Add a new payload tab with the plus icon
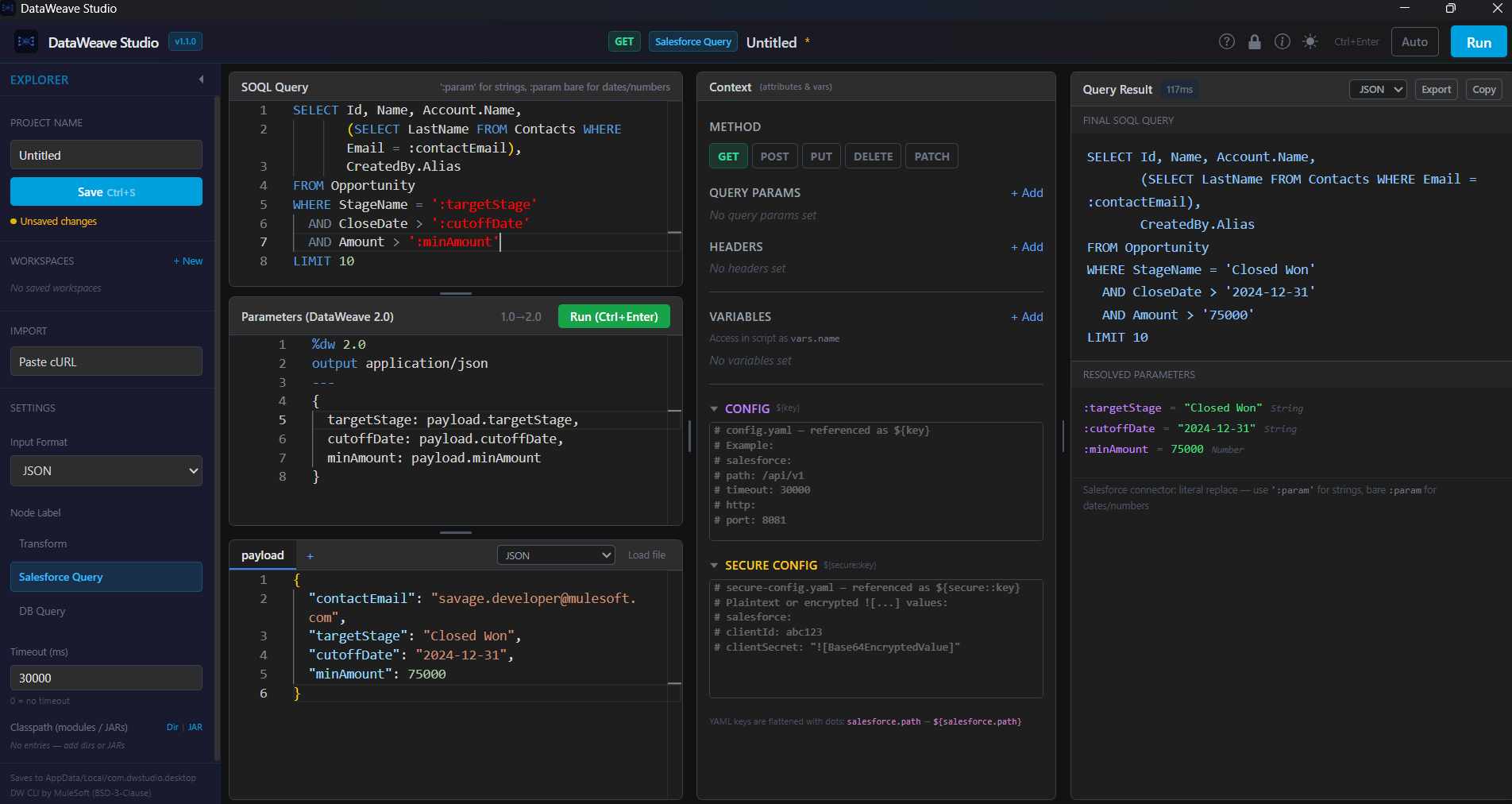This screenshot has width=1512, height=804. tap(310, 555)
